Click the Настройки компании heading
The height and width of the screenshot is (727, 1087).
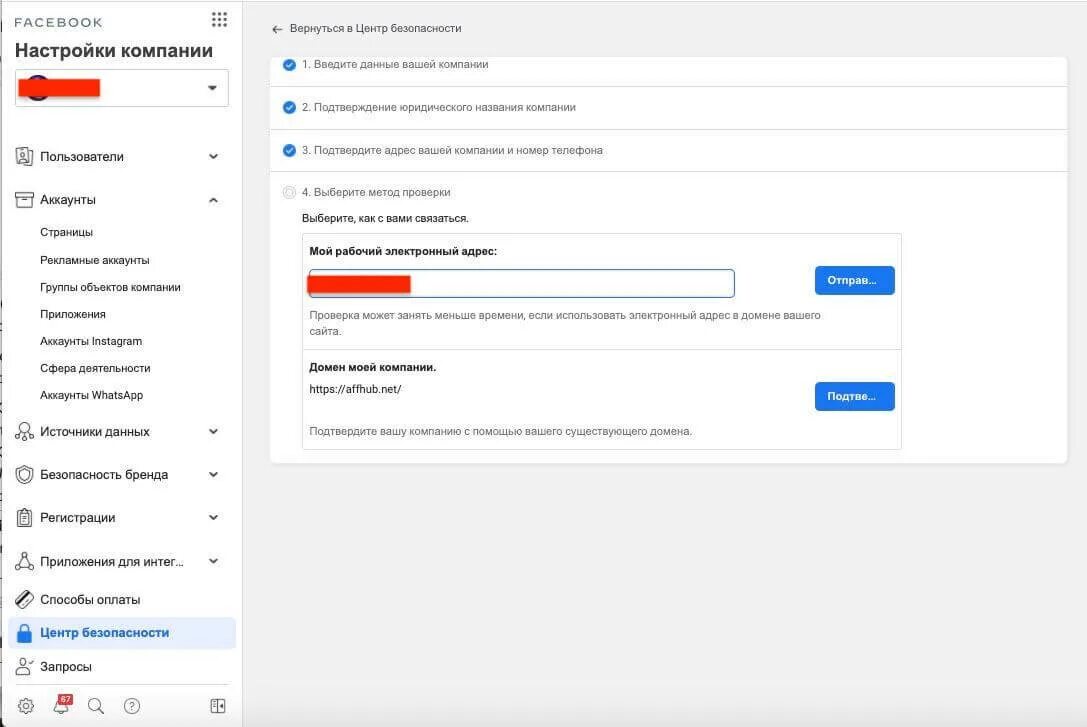(114, 51)
